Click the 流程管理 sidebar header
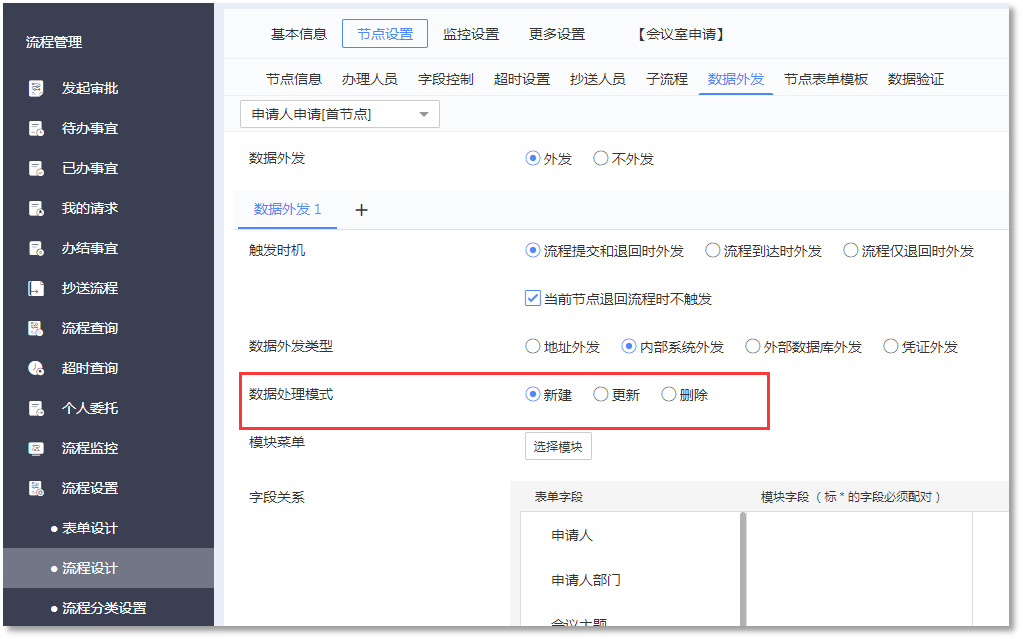 point(54,42)
